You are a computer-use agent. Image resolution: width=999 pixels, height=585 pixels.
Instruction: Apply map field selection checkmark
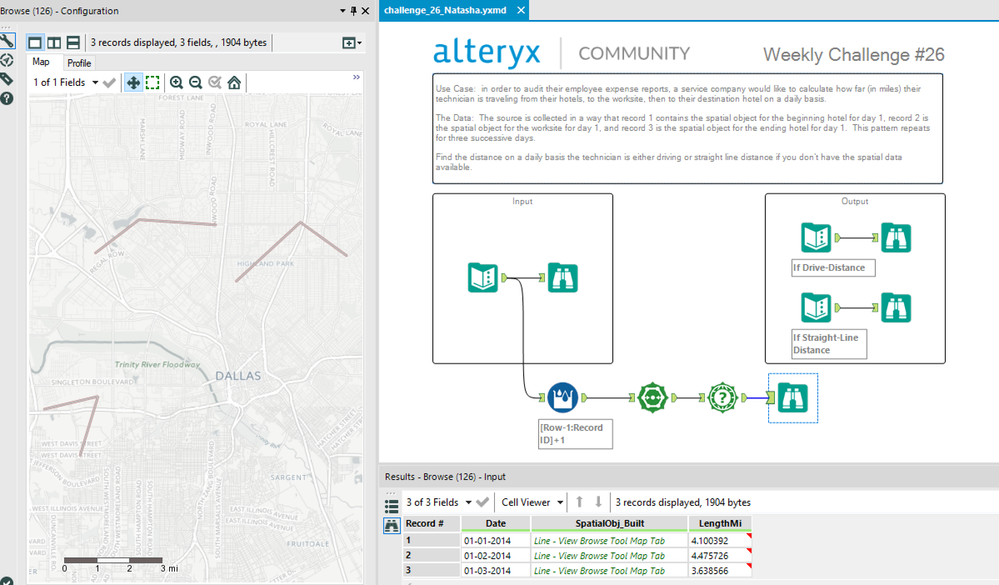pos(109,82)
